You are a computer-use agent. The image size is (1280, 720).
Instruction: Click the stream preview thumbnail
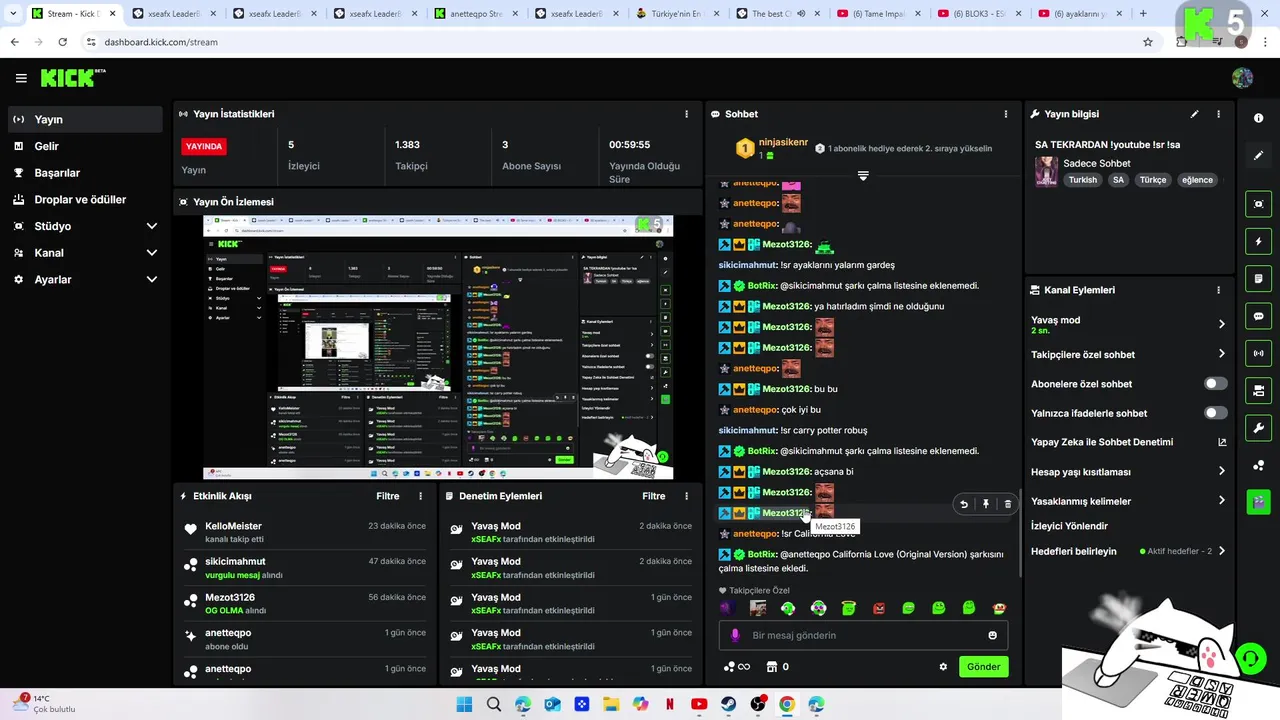coord(438,347)
